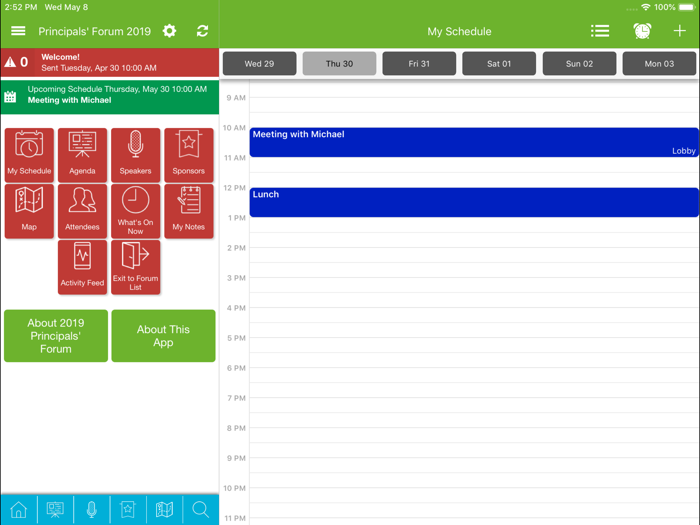Tap the refresh sync icon
This screenshot has height=525, width=700.
click(x=202, y=31)
